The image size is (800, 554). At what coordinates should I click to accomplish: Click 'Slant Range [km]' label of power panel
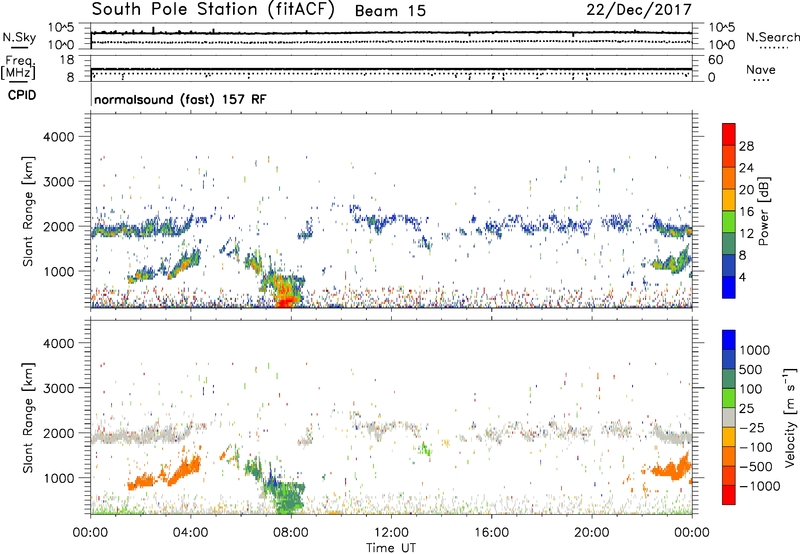[28, 211]
